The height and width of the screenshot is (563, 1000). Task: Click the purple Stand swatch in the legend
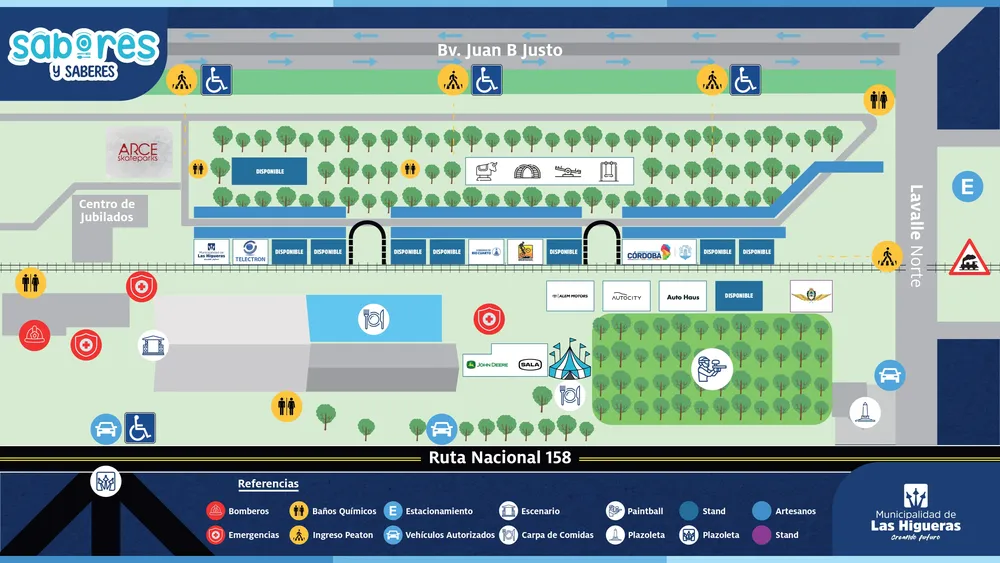761,535
